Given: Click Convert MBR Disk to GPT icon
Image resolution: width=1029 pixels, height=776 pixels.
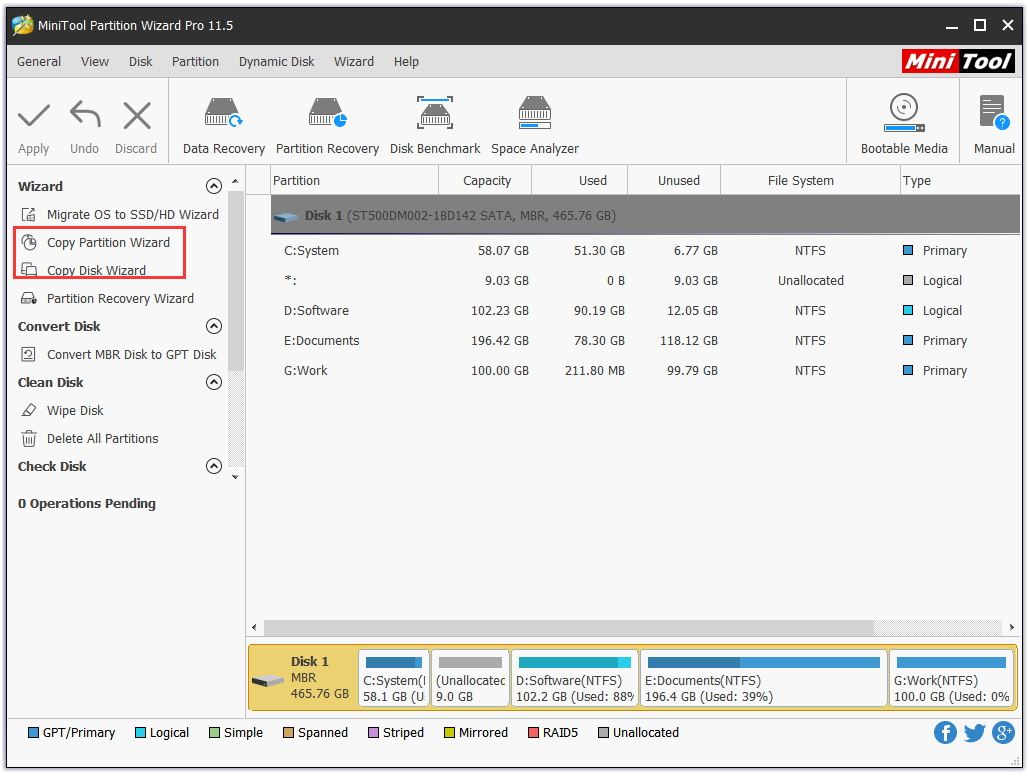Looking at the screenshot, I should pos(29,355).
